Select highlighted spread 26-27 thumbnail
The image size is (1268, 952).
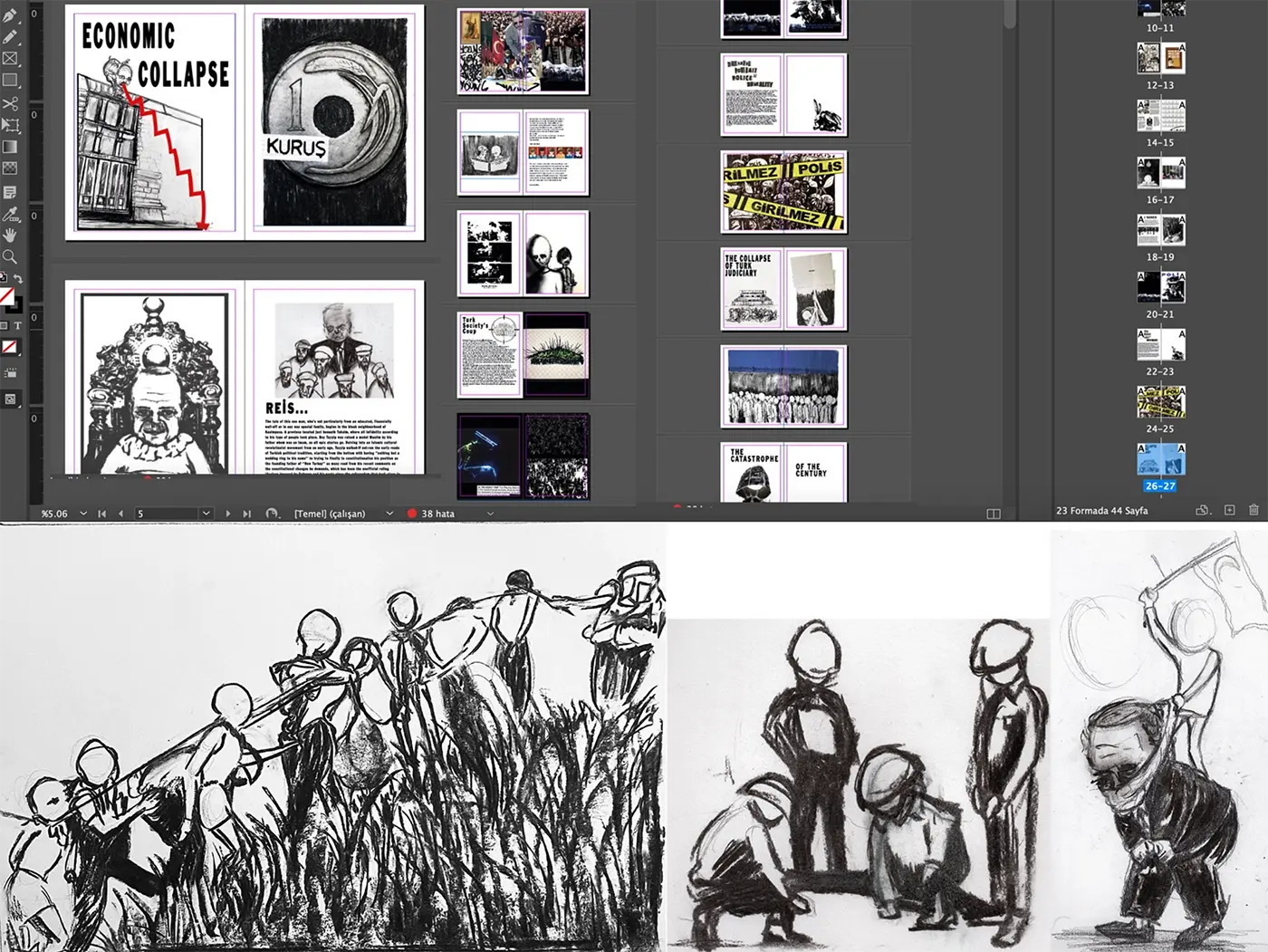click(x=1160, y=459)
